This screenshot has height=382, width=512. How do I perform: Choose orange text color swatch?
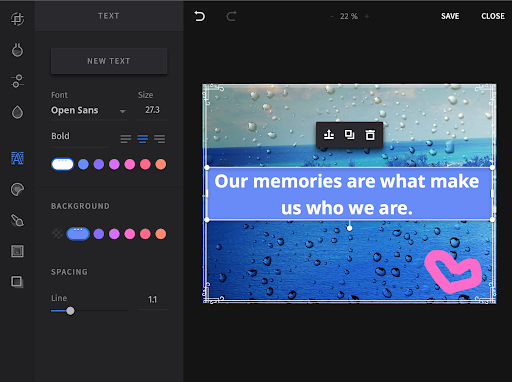point(161,164)
